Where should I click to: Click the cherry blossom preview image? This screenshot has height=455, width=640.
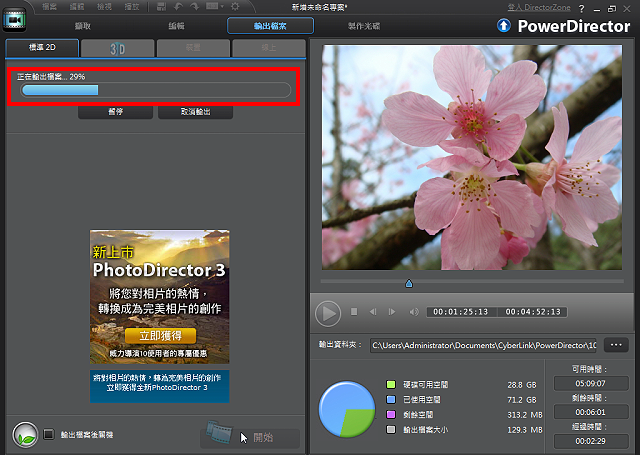472,157
